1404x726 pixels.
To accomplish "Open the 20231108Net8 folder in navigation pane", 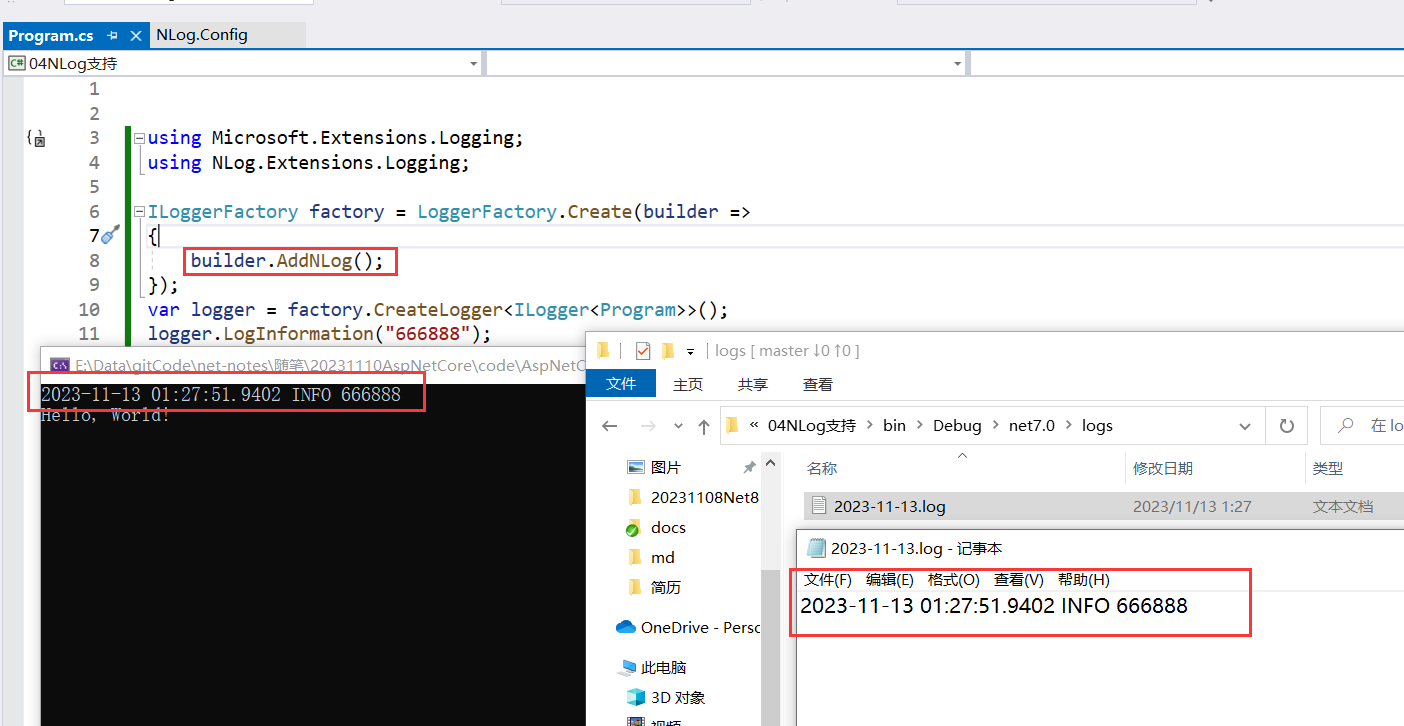I will [x=704, y=497].
